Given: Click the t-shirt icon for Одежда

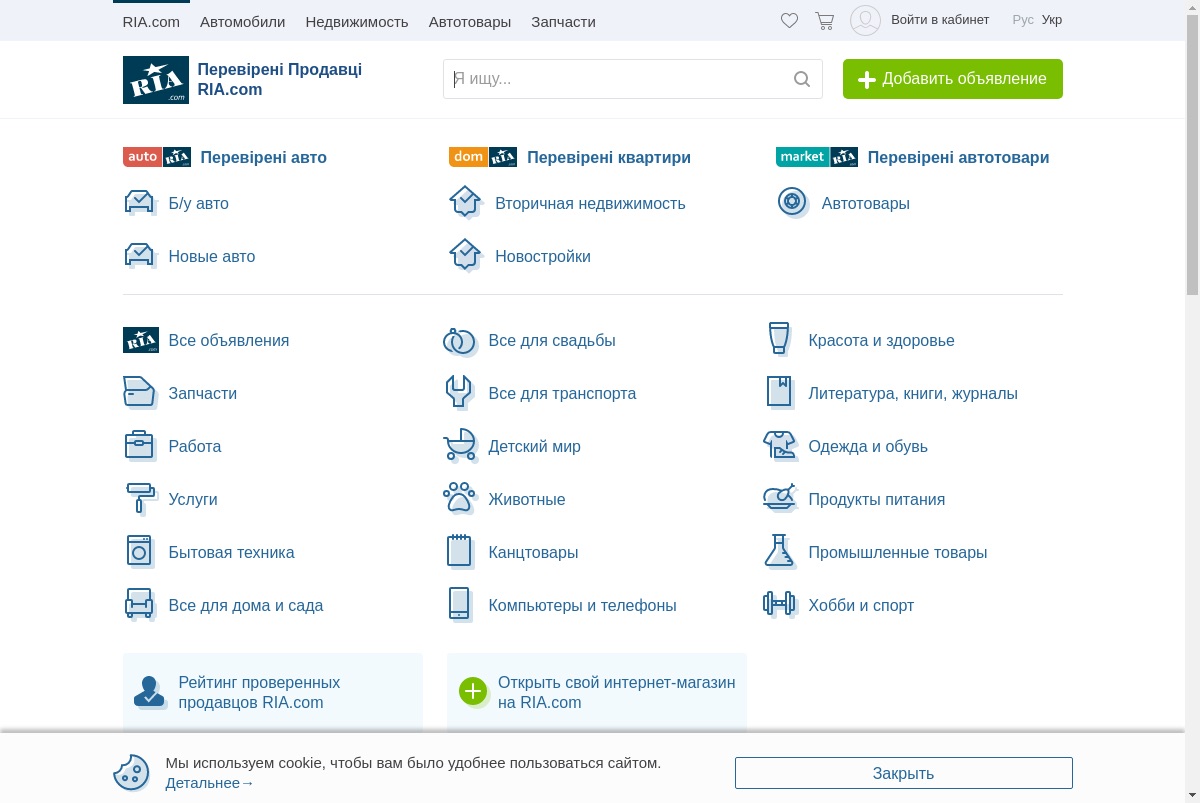Looking at the screenshot, I should pyautogui.click(x=780, y=445).
